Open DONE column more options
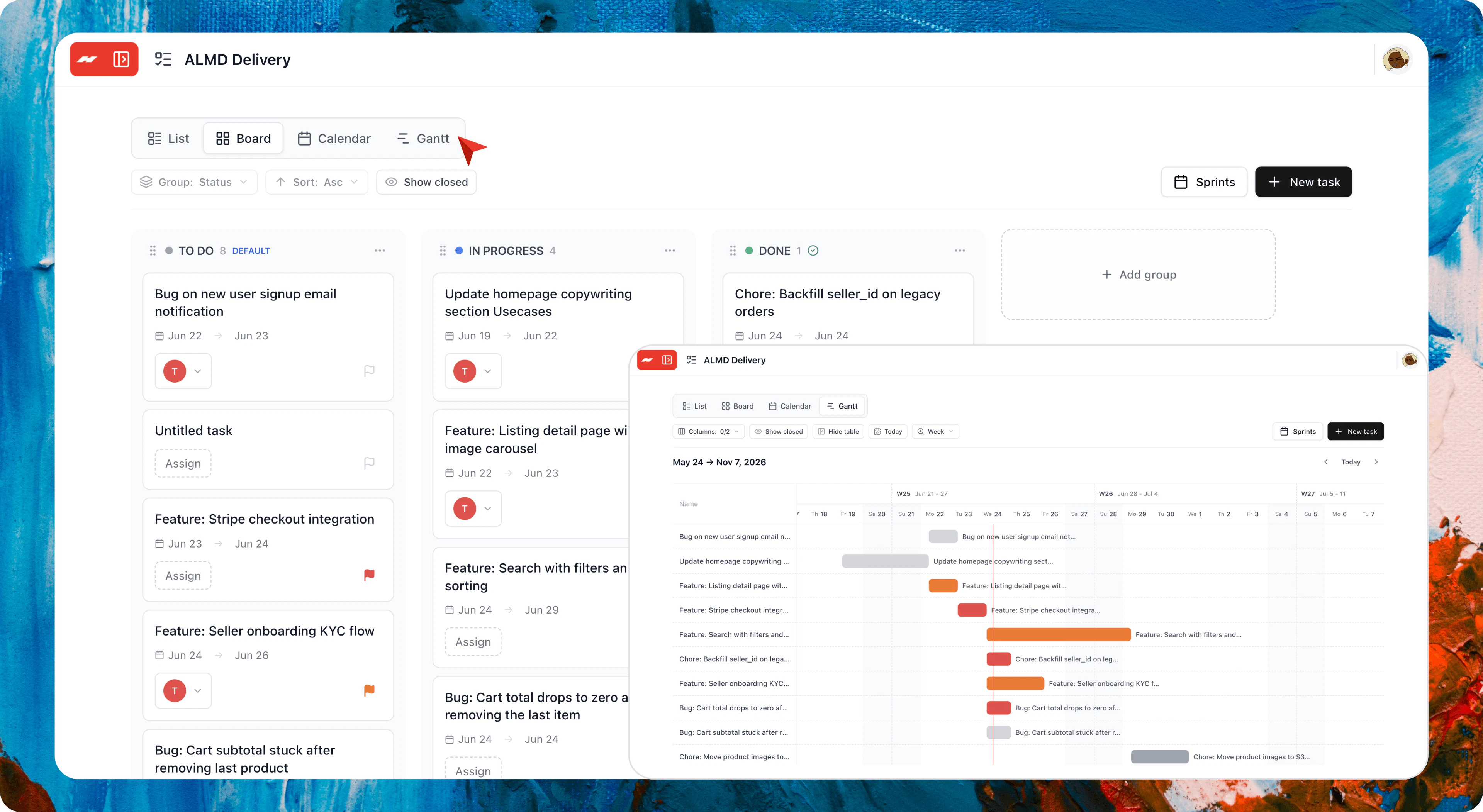 [x=960, y=251]
